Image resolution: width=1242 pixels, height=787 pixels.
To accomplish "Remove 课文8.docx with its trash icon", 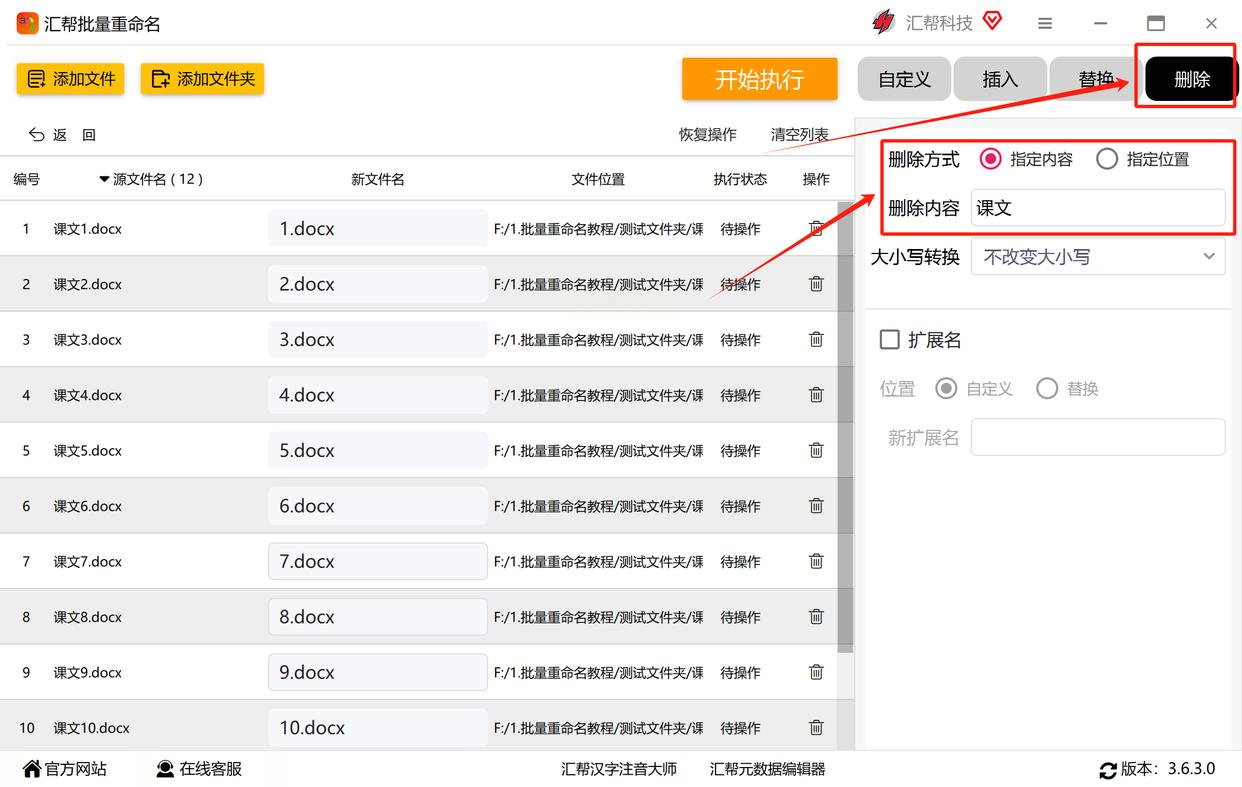I will pyautogui.click(x=816, y=617).
